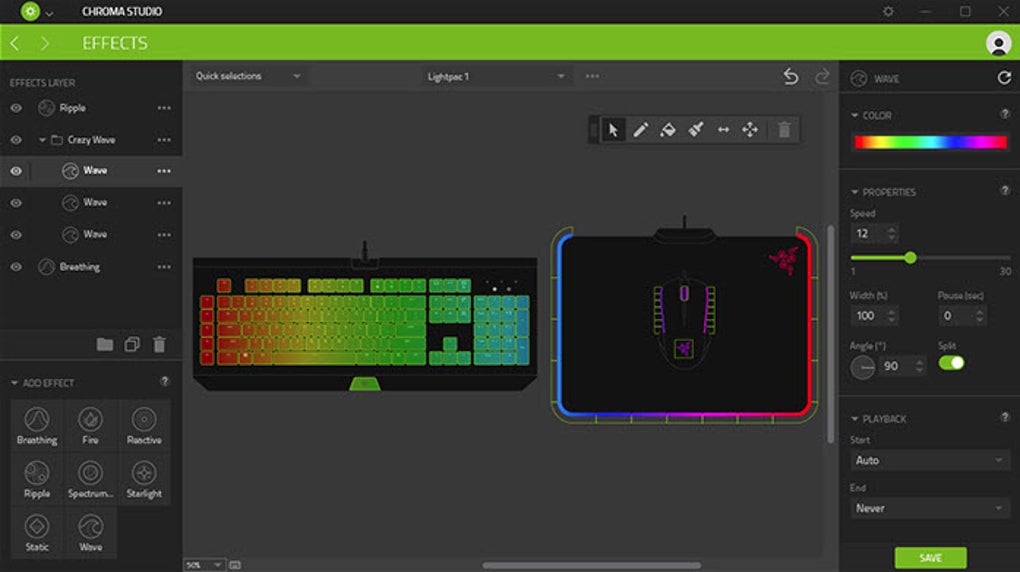Select the four-way move tool
1020x572 pixels.
[750, 129]
